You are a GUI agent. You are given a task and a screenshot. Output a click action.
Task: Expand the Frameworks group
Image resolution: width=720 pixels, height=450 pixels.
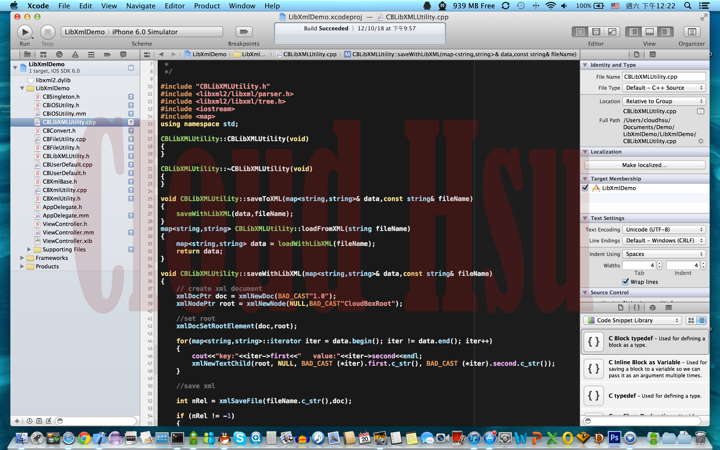[x=22, y=258]
